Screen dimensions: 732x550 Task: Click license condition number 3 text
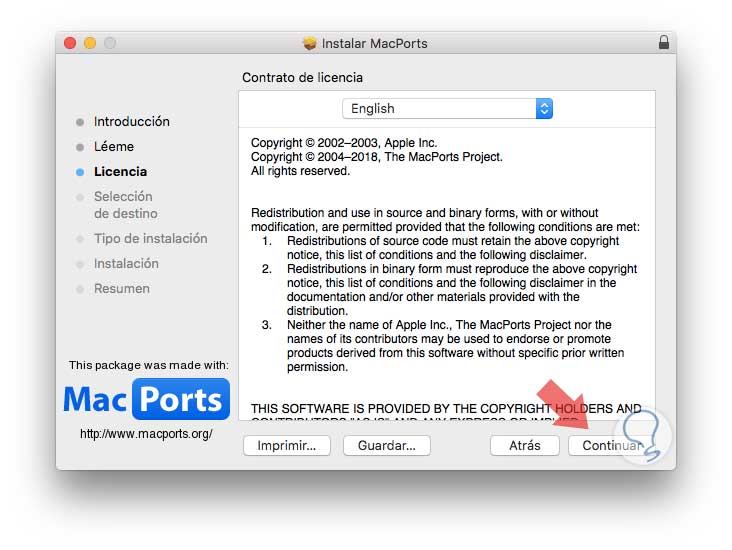(x=455, y=346)
